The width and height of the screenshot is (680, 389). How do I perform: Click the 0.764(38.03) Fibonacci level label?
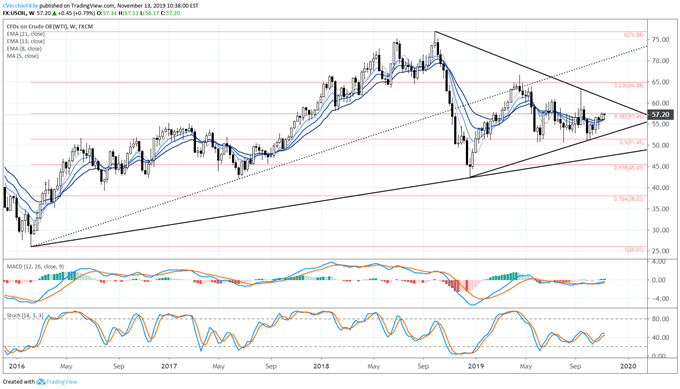630,199
